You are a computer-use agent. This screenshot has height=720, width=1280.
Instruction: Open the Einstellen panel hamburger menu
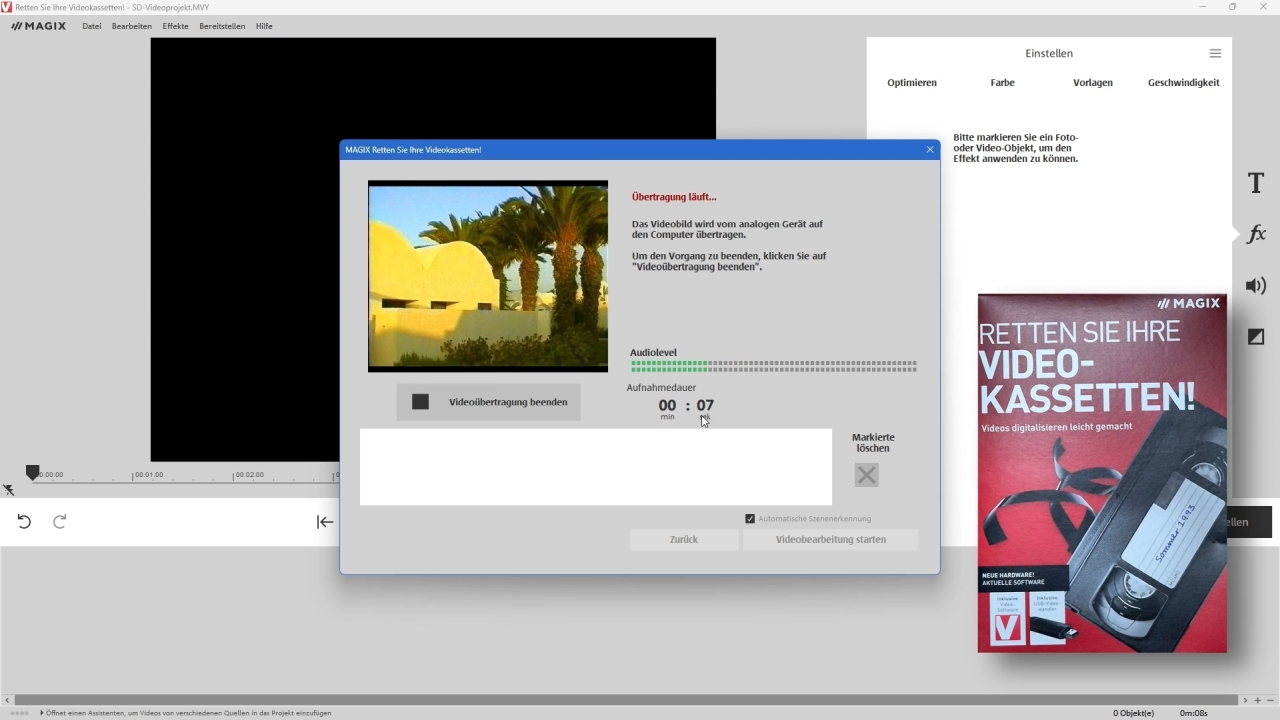pos(1215,53)
